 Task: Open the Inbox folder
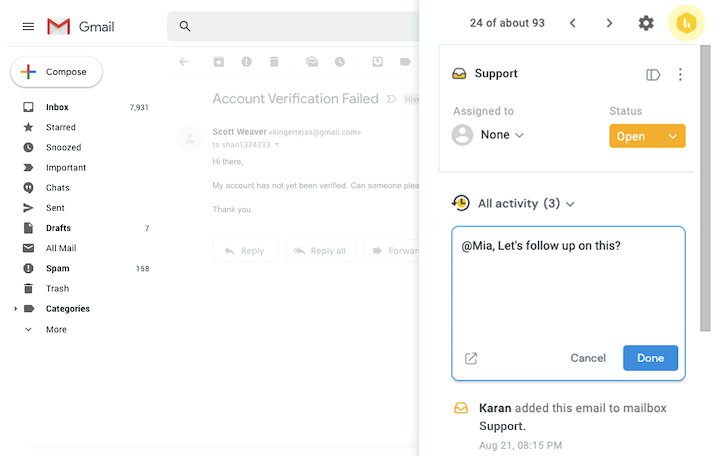click(x=57, y=107)
